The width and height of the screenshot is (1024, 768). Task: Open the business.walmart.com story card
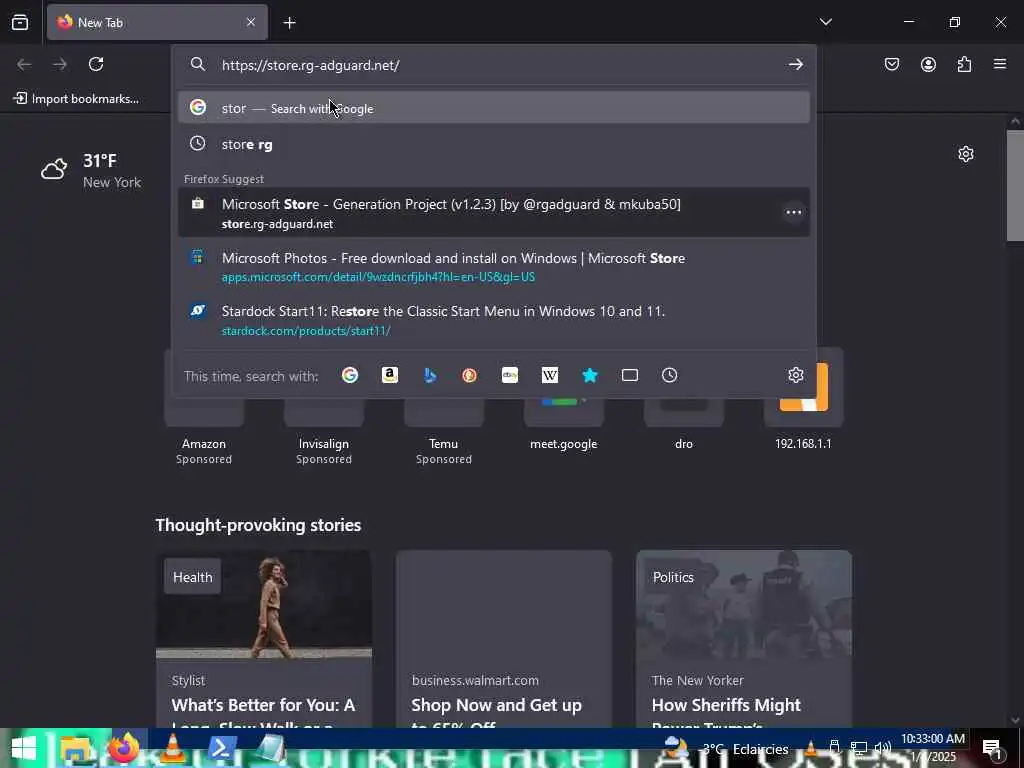504,639
